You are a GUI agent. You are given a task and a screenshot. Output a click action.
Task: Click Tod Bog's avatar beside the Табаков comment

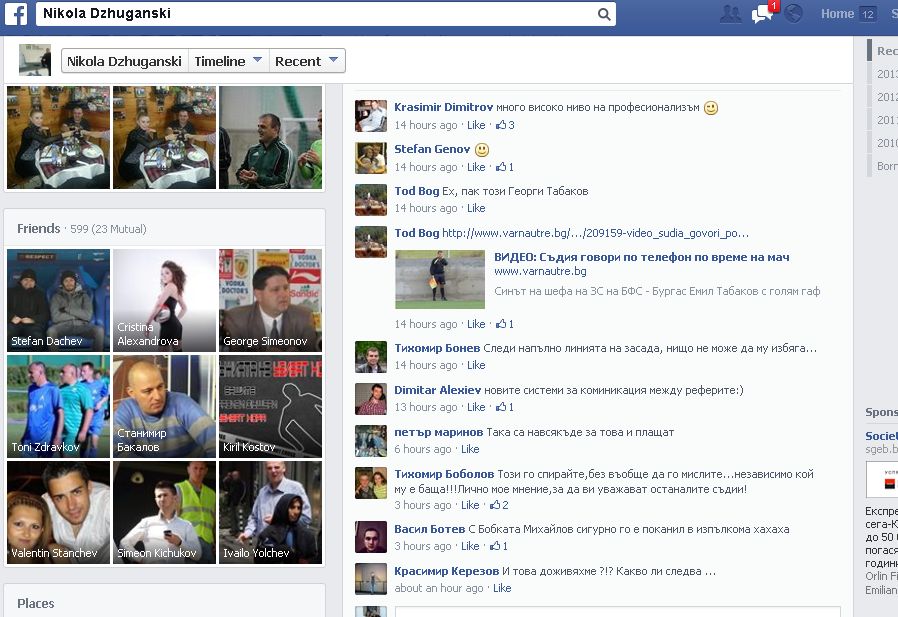[371, 199]
